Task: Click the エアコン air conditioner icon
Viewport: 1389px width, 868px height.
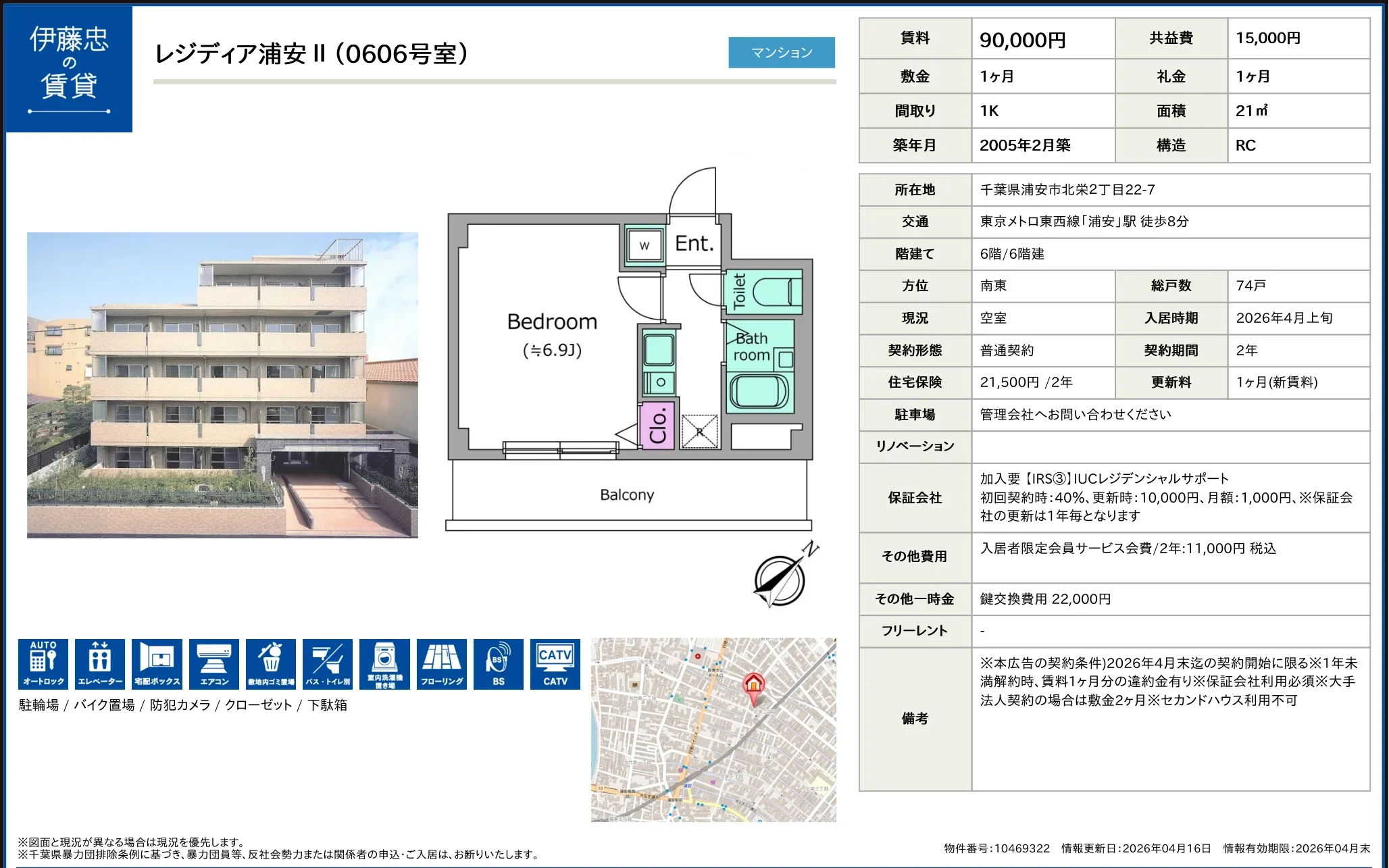Action: [x=213, y=663]
